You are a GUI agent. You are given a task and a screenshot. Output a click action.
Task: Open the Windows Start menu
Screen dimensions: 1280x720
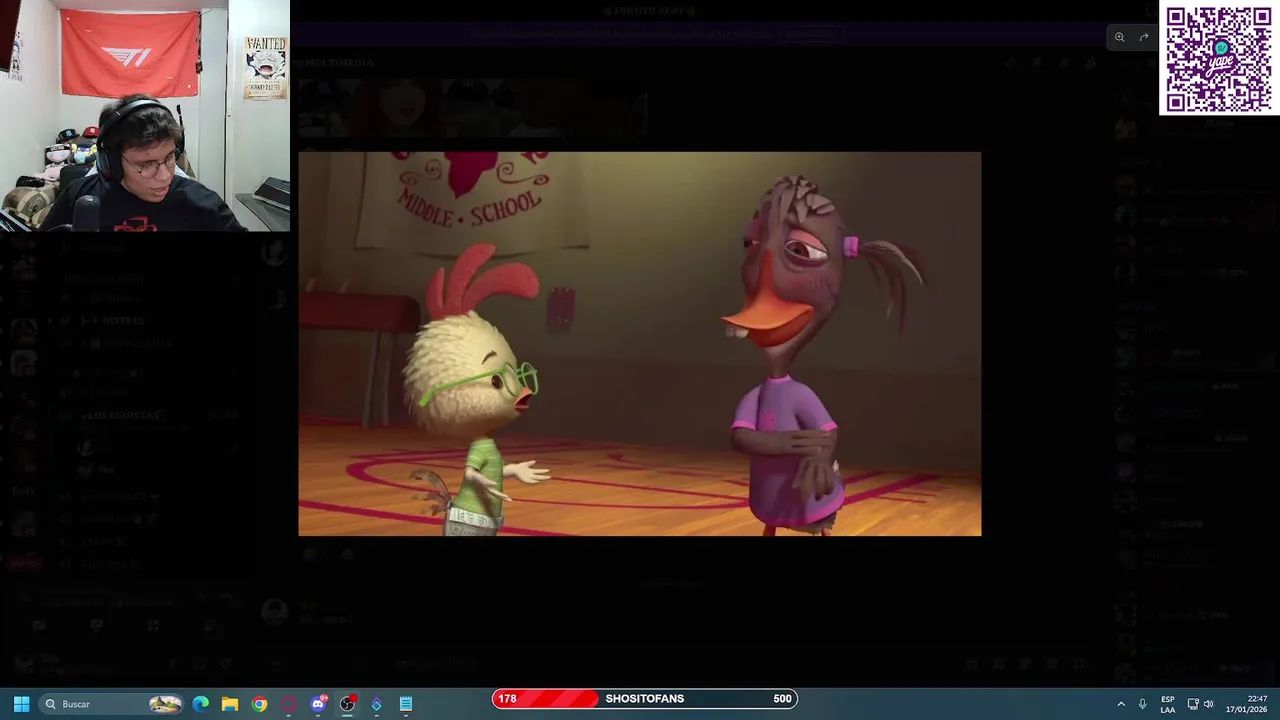21,704
